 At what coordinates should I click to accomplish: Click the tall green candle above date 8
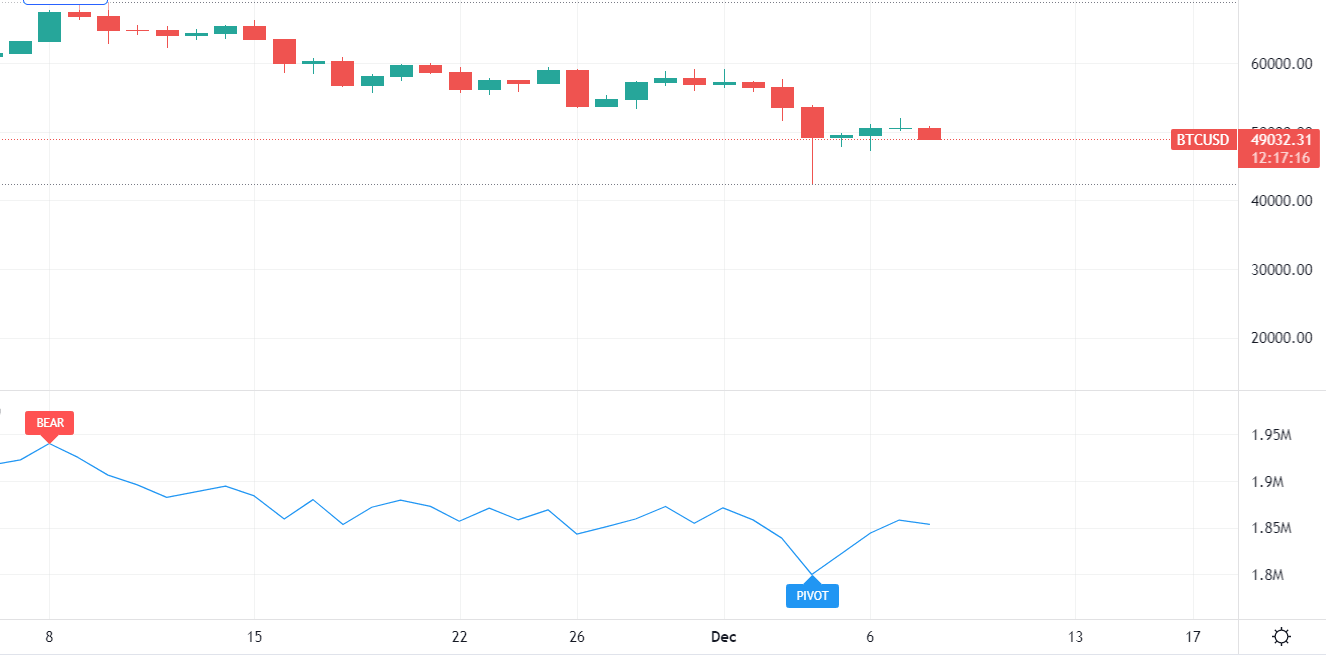49,27
